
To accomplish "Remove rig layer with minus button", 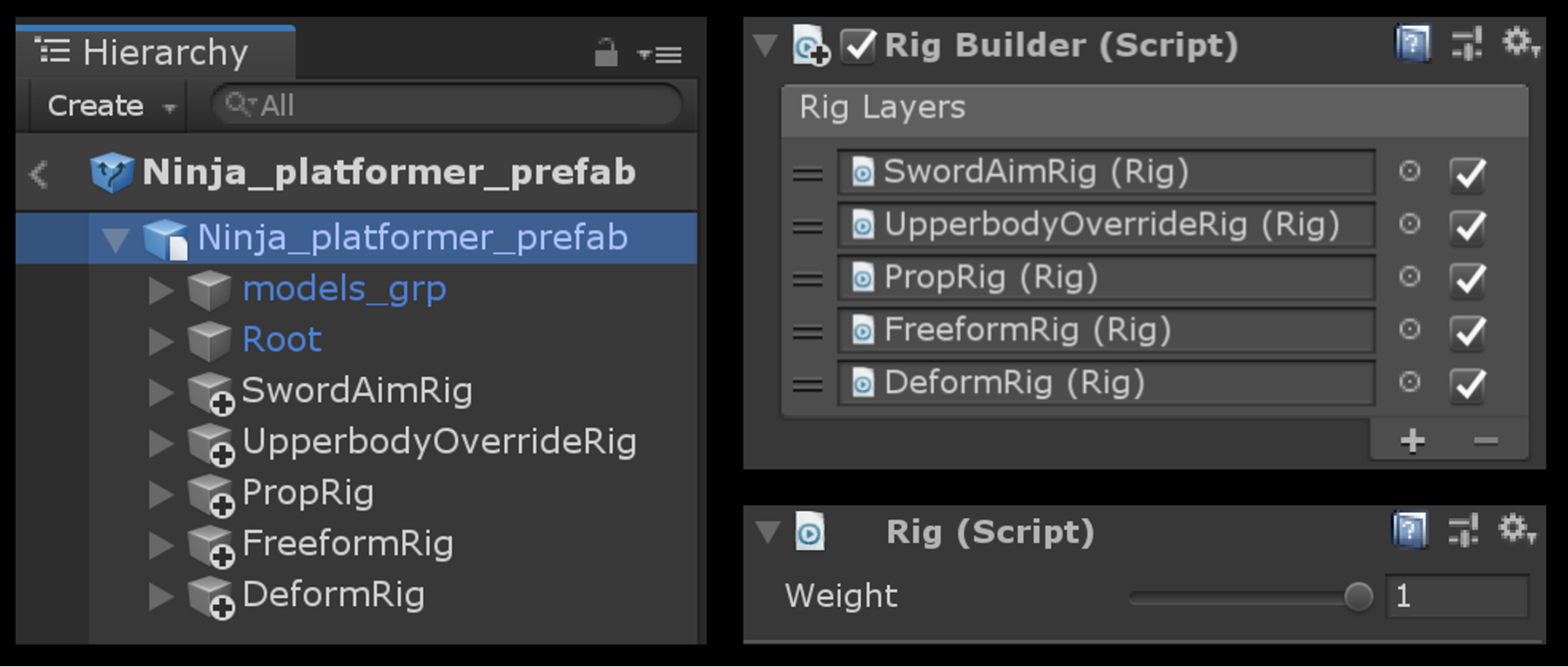I will point(1486,441).
